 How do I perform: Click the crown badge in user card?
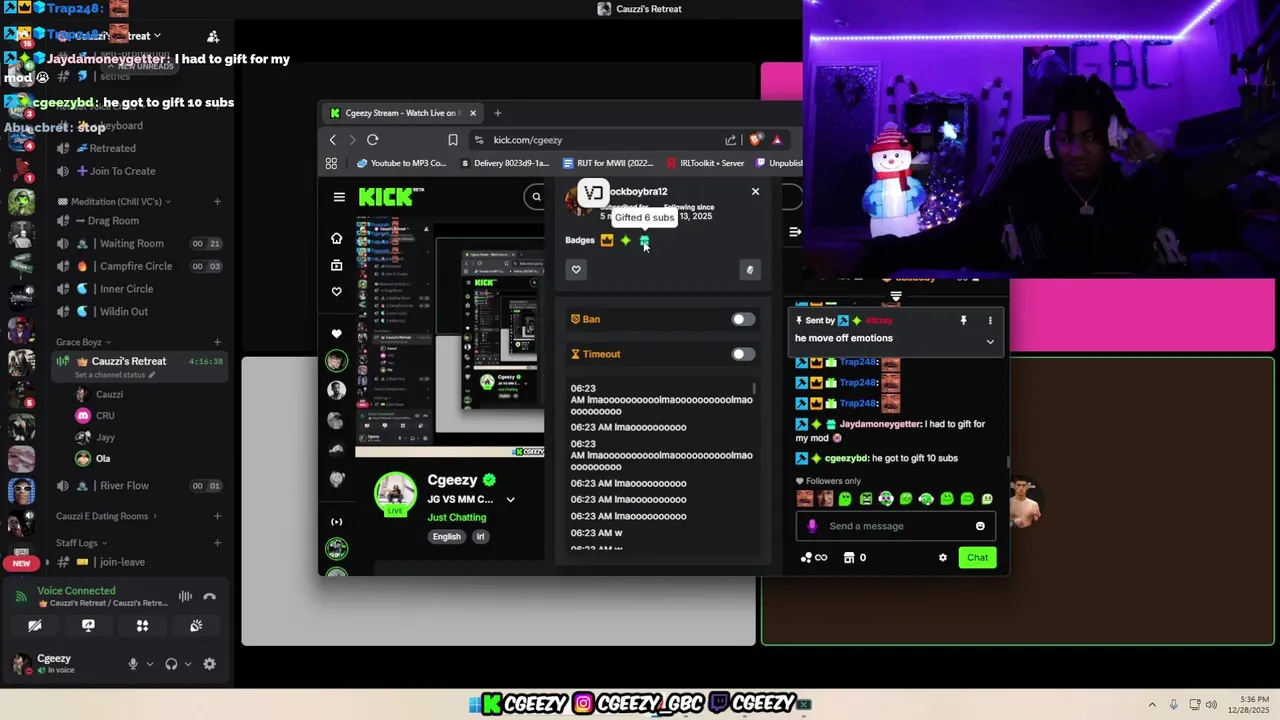(607, 240)
